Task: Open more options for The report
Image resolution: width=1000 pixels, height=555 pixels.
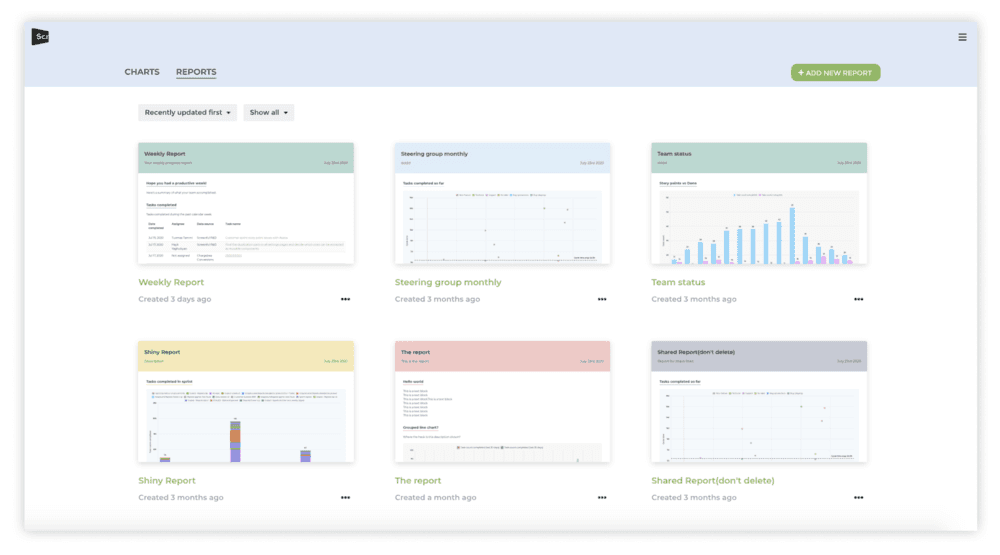Action: point(601,498)
